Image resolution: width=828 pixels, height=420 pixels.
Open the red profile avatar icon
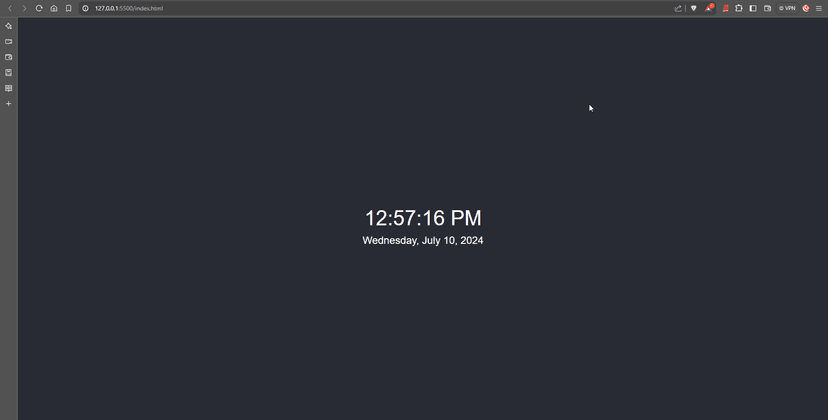806,8
